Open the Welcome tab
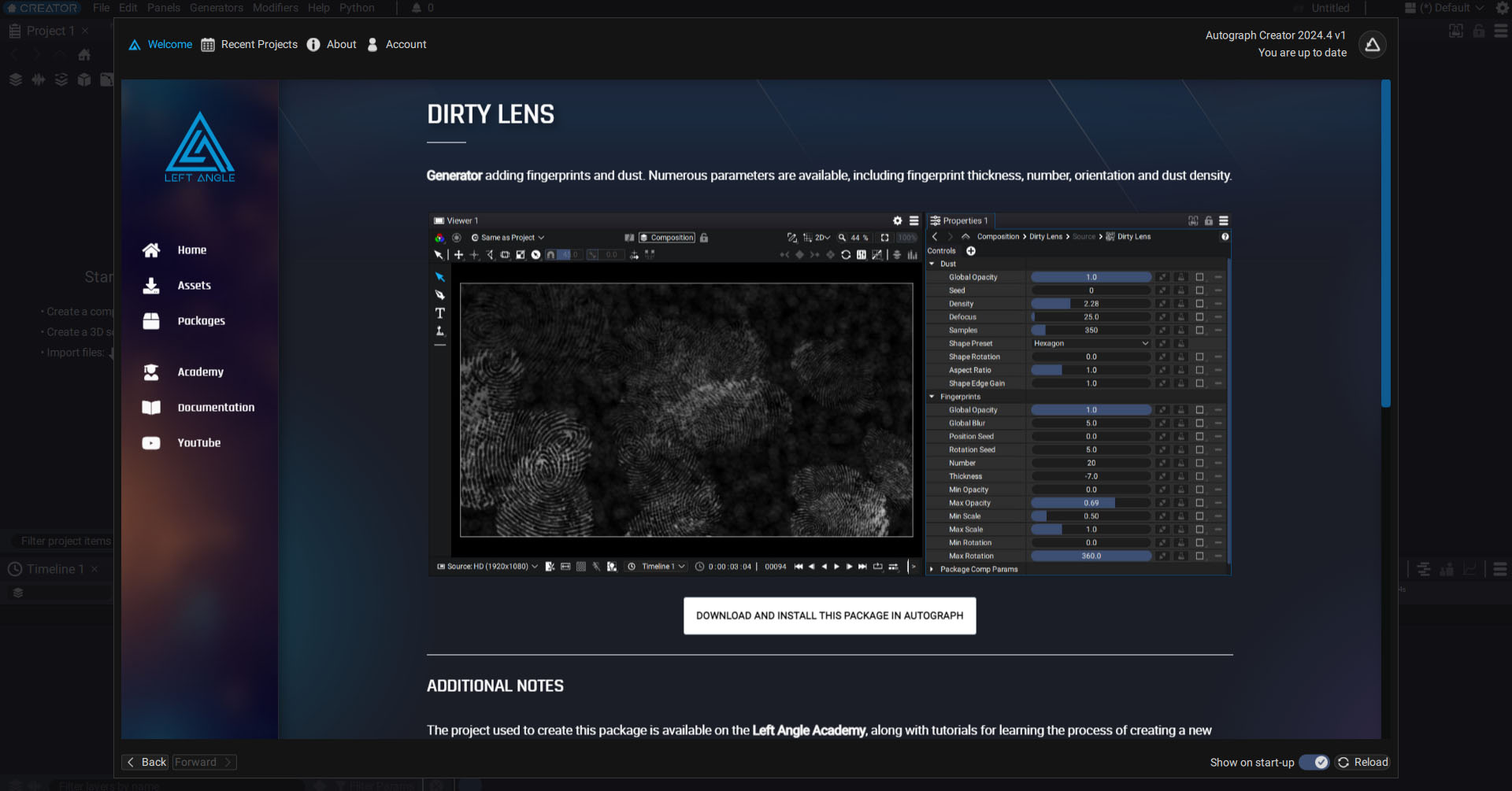The height and width of the screenshot is (791, 1512). coord(161,45)
